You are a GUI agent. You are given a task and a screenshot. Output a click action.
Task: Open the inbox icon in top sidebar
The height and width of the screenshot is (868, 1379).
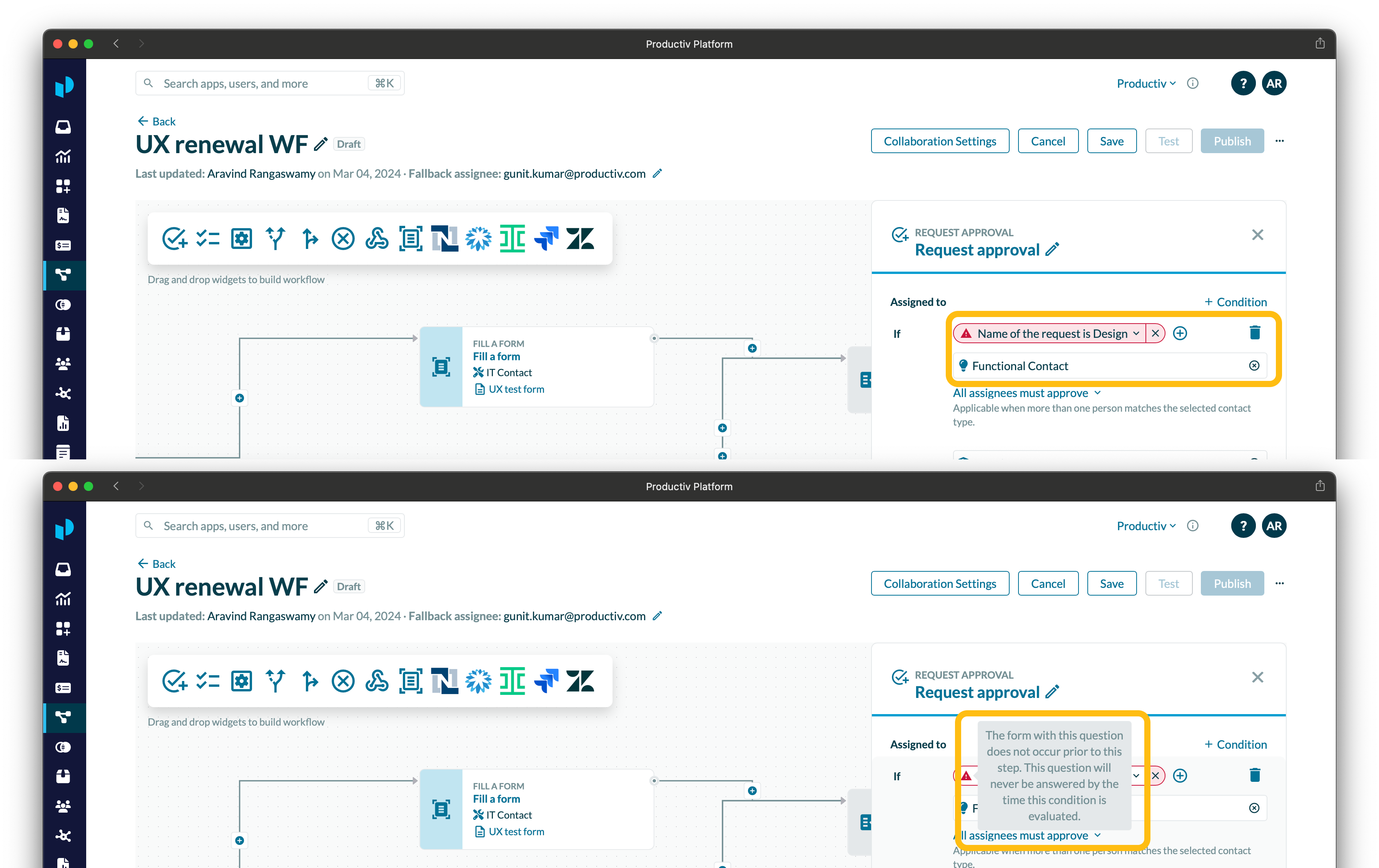pos(63,127)
